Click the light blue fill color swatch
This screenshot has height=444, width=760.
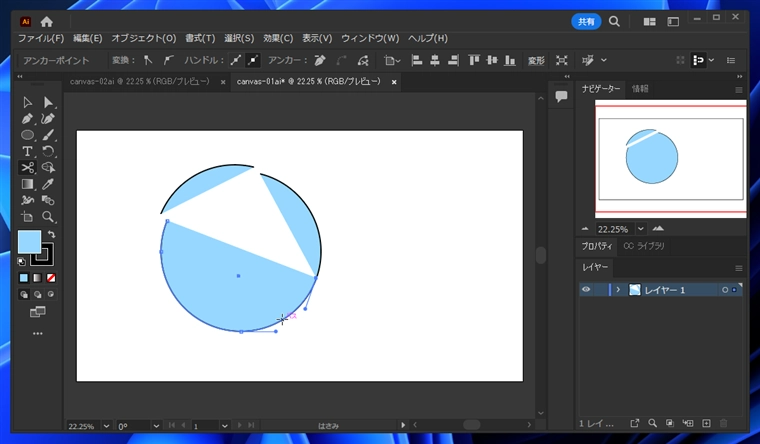pyautogui.click(x=29, y=242)
